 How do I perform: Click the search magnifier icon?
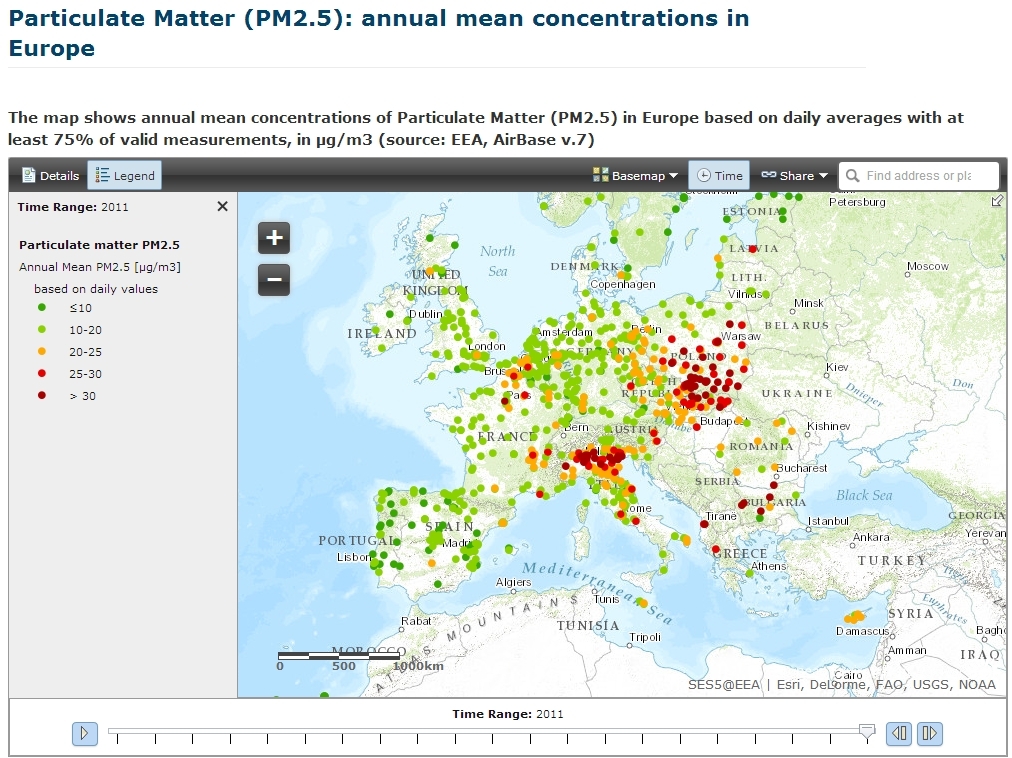coord(852,176)
